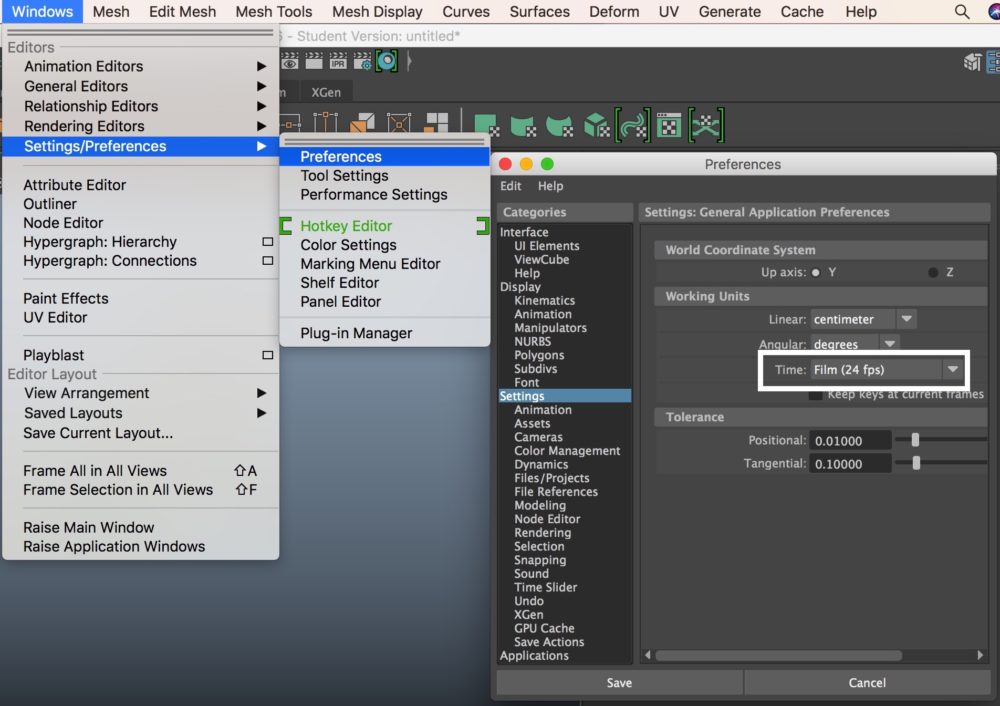Click scroll-right arrow in Preferences scrollbar
Viewport: 1000px width, 706px height.
(980, 656)
